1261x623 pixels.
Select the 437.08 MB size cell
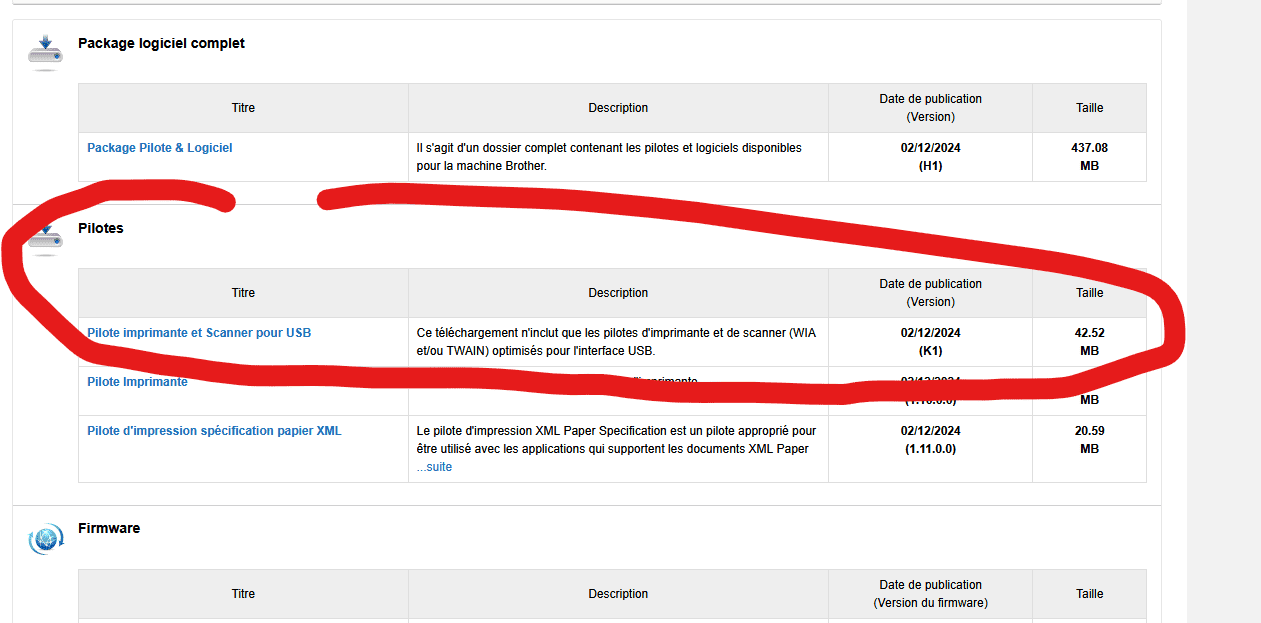[1089, 157]
